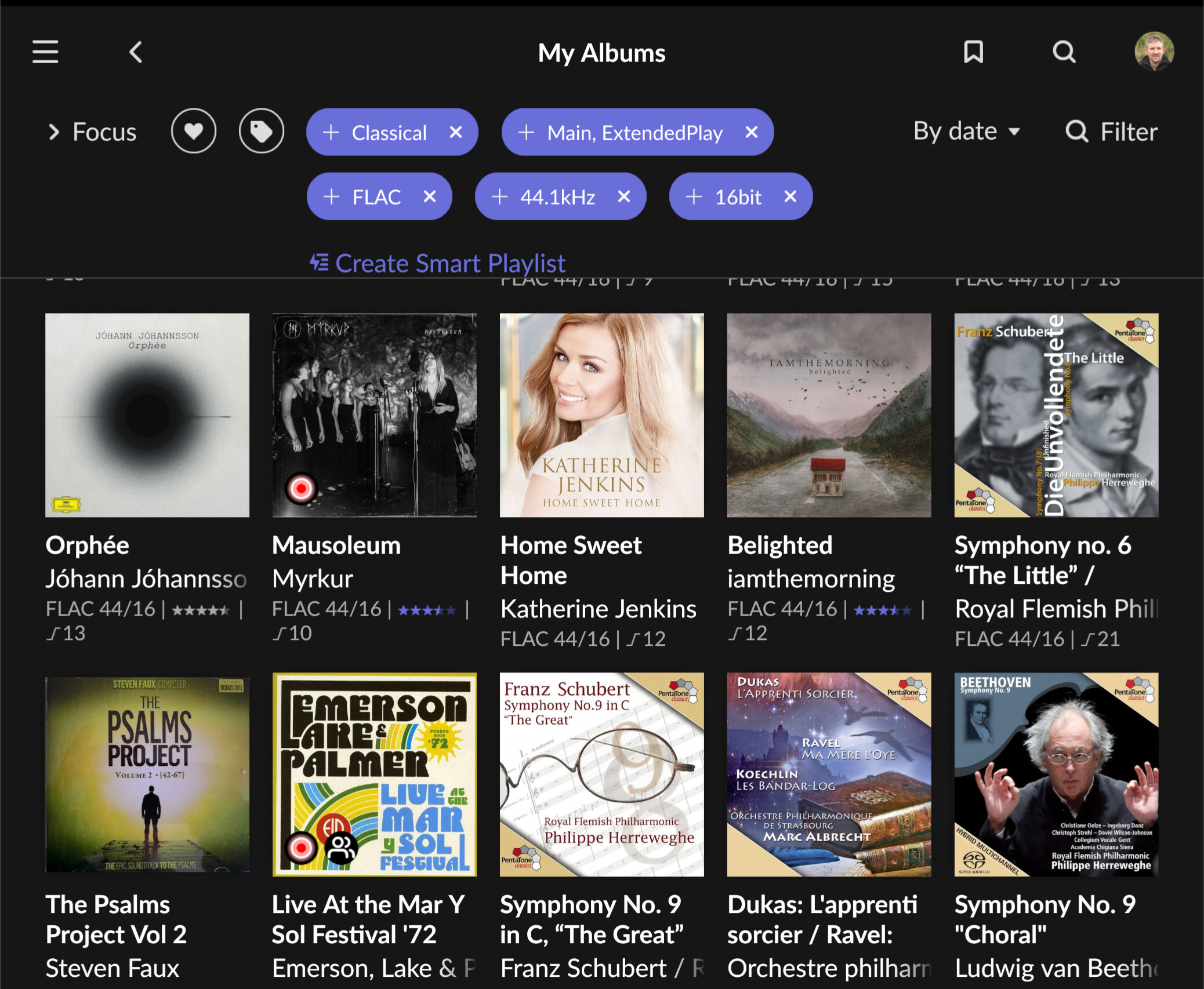Toggle the tag filter button
This screenshot has width=1204, height=989.
262,132
